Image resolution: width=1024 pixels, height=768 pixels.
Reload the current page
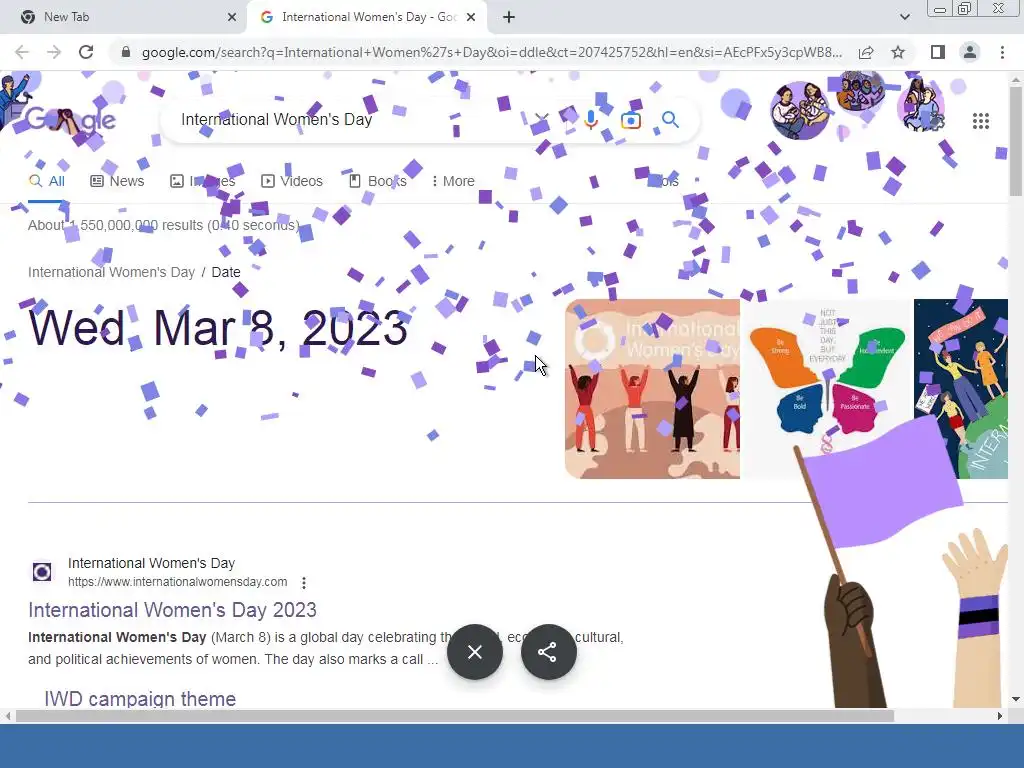pos(86,52)
